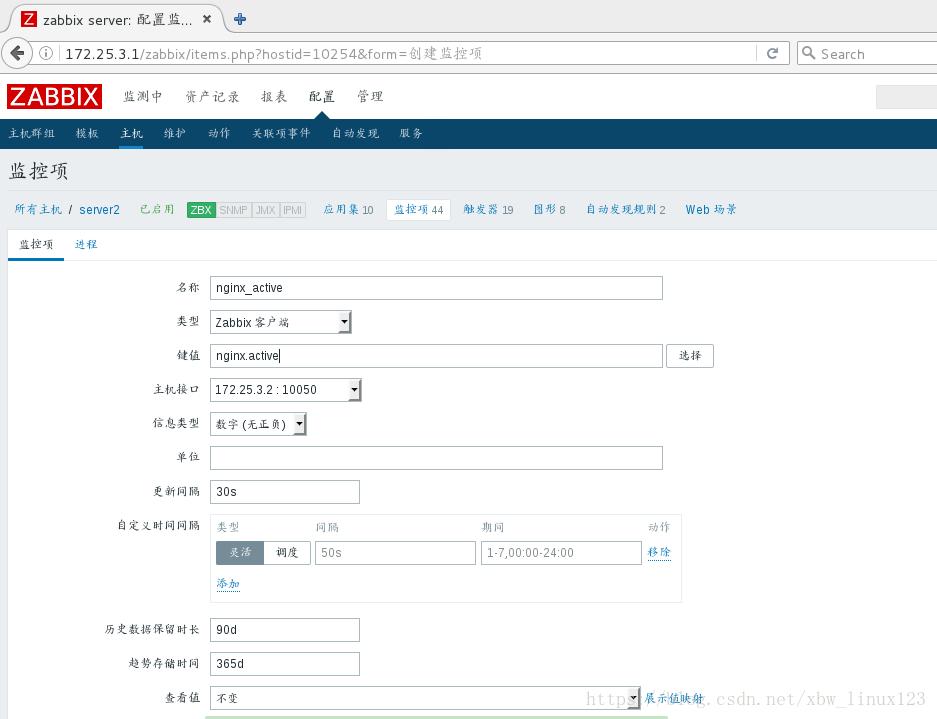Go to 服务 submenu
Screen dimensions: 937x719
coord(411,133)
